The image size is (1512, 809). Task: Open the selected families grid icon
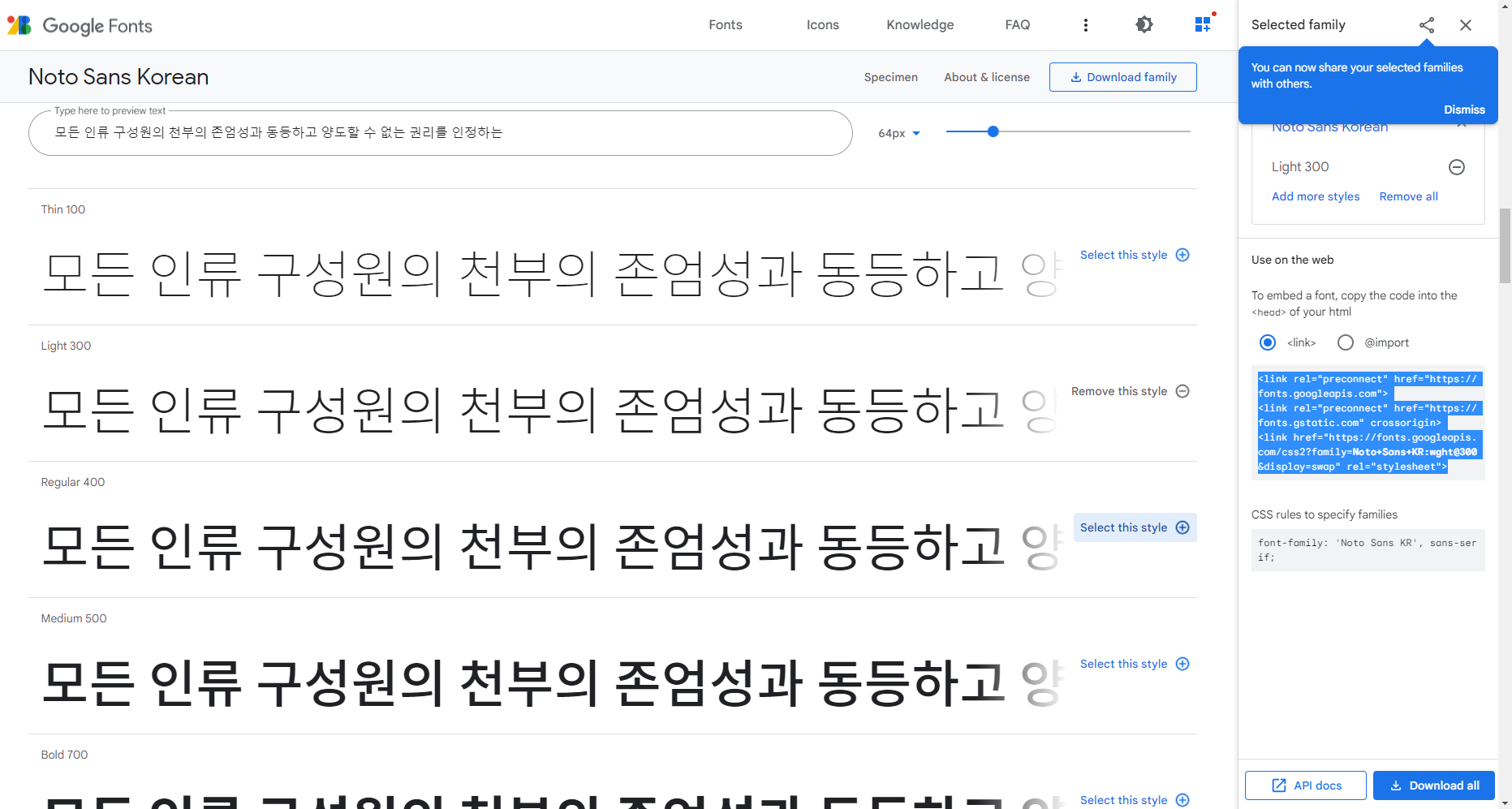1204,24
